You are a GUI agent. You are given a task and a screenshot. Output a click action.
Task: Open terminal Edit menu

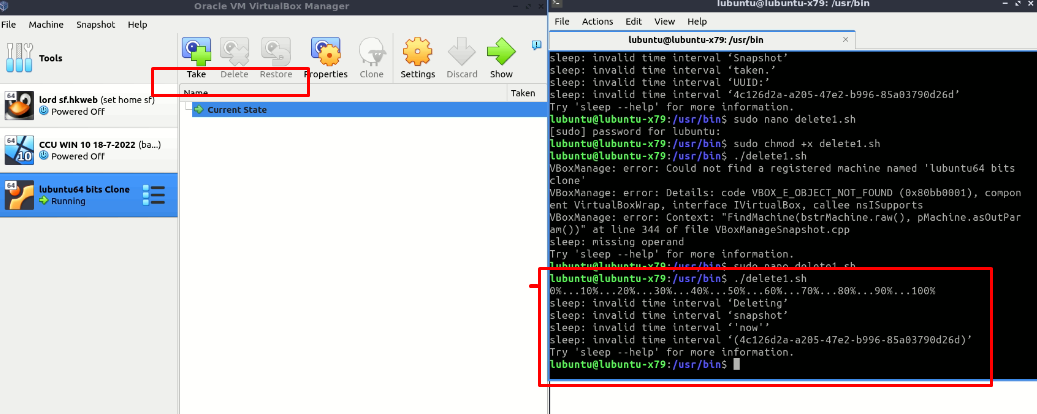pyautogui.click(x=634, y=21)
